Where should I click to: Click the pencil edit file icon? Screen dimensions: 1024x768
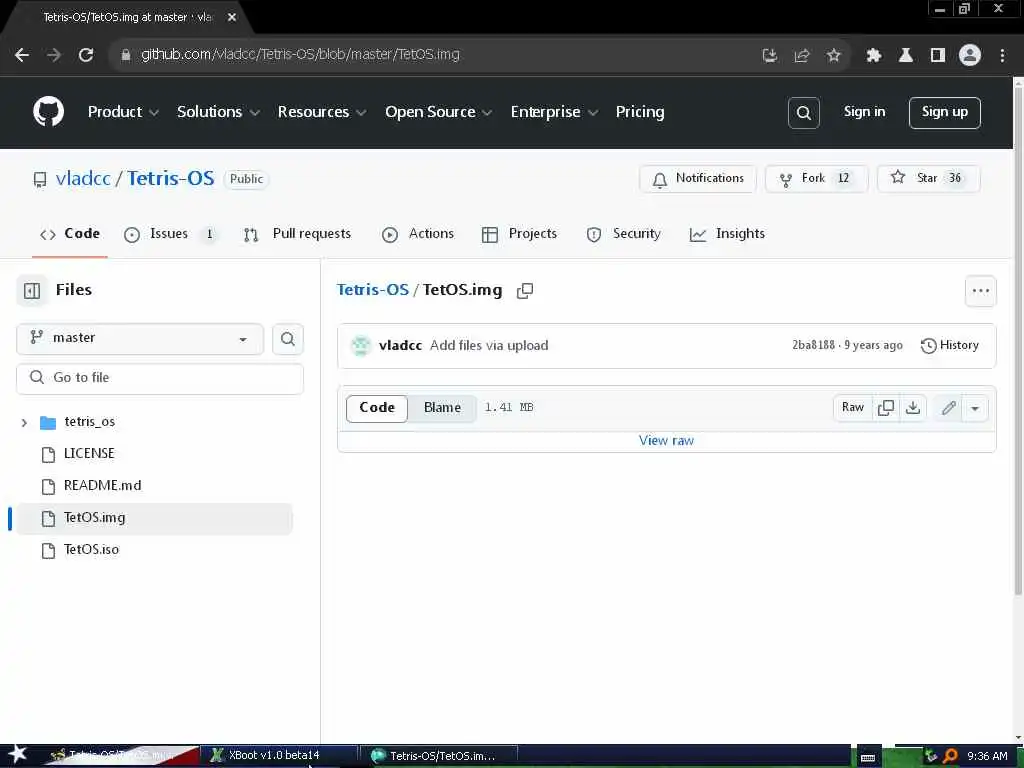click(948, 408)
